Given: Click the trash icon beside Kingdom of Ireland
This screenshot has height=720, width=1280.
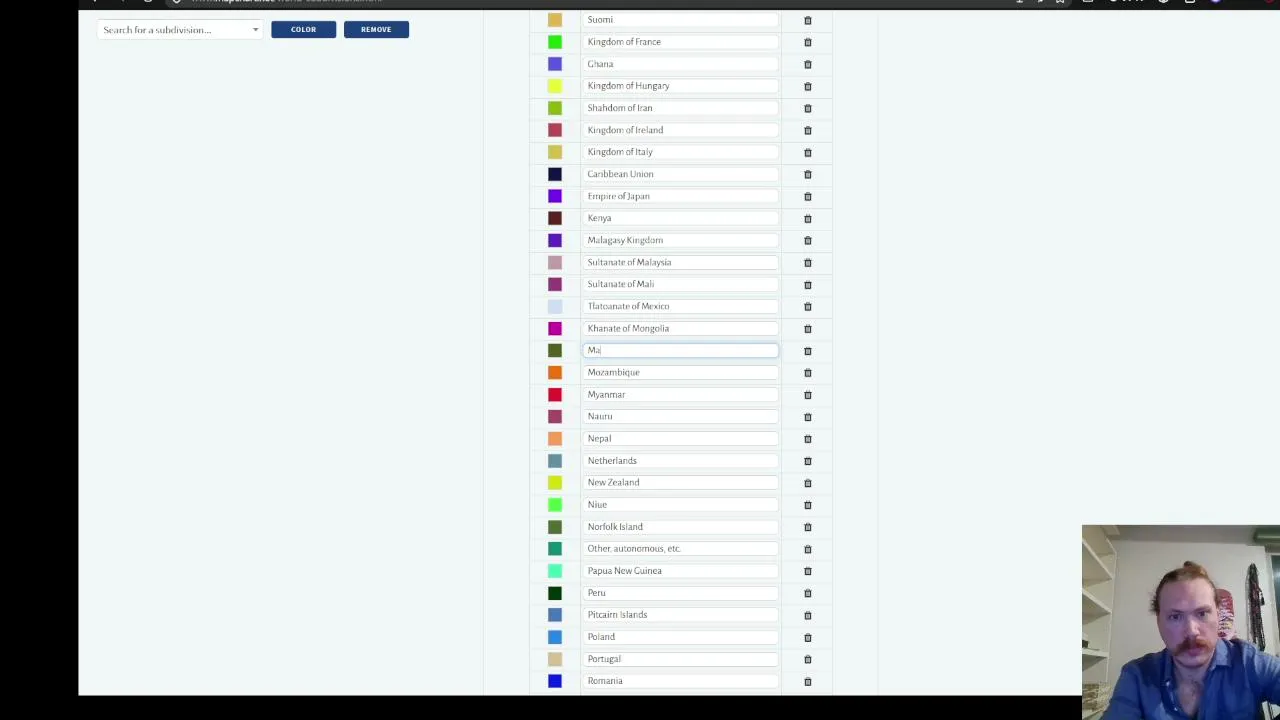Looking at the screenshot, I should [808, 130].
